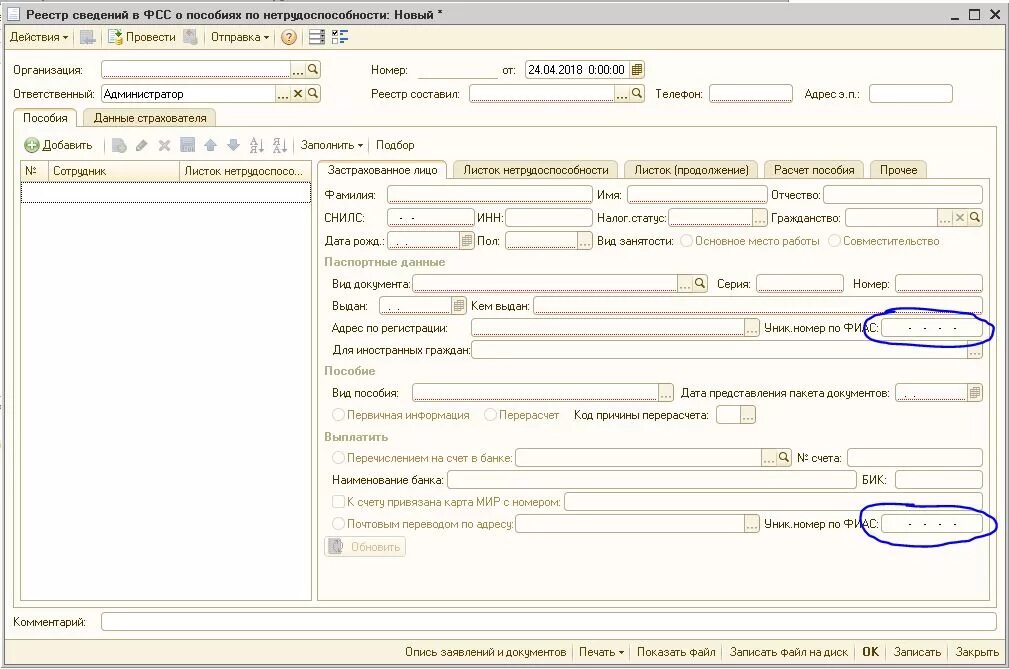The width and height of the screenshot is (1009, 669).
Task: Open selection ellipsis in Организация field
Action: (298, 69)
